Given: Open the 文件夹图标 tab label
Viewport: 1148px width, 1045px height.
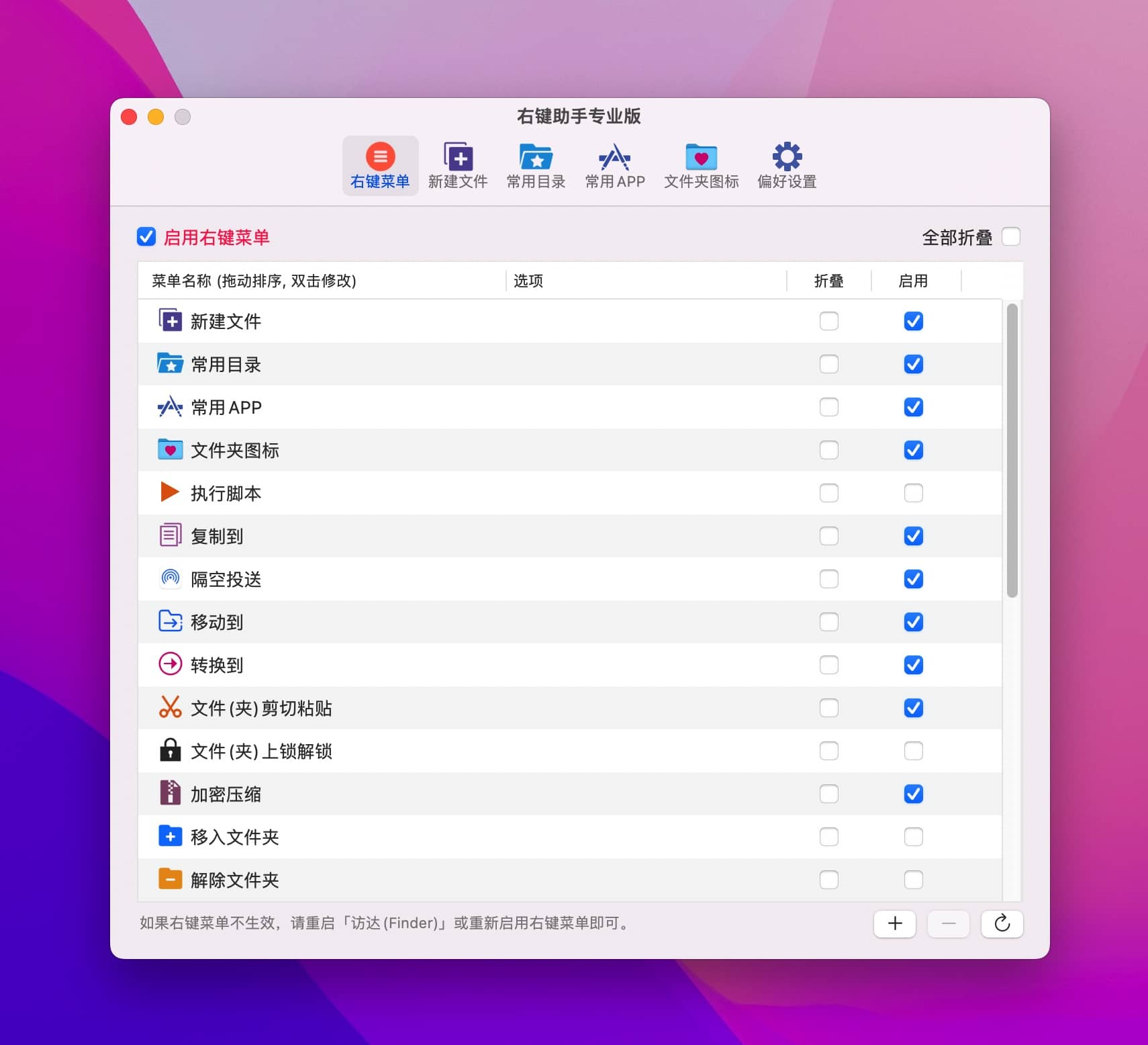Looking at the screenshot, I should click(x=702, y=181).
